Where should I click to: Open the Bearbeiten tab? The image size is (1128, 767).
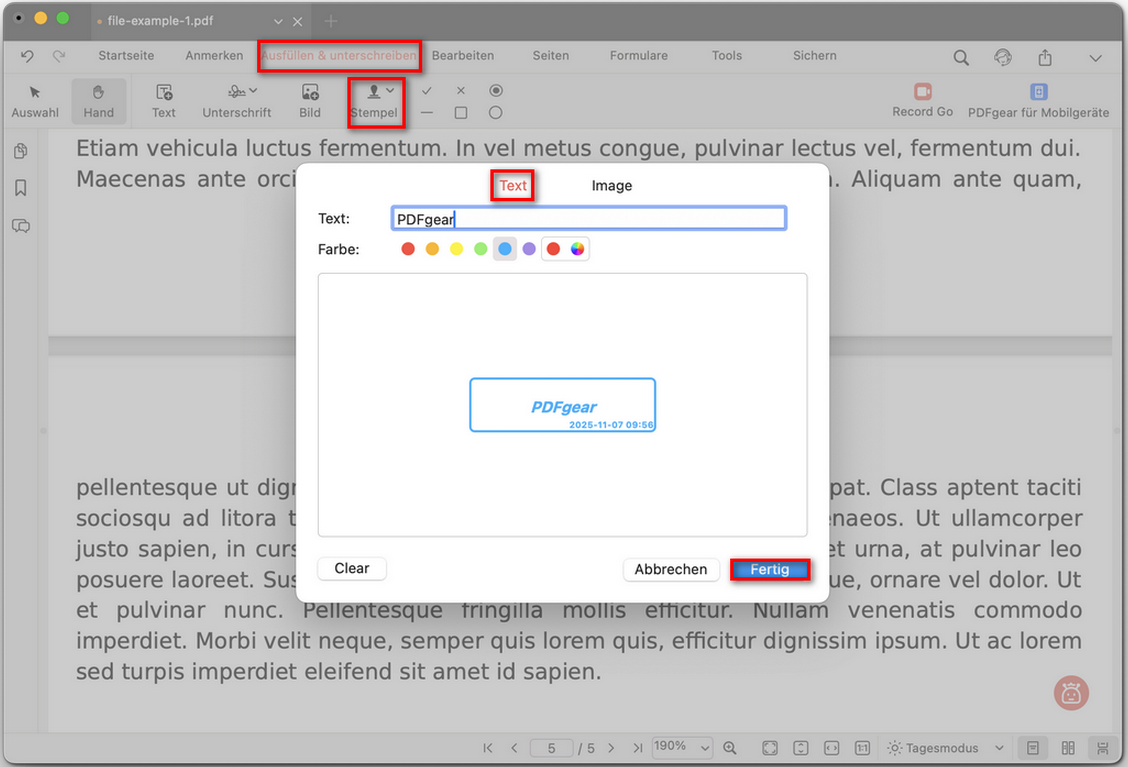pos(463,55)
